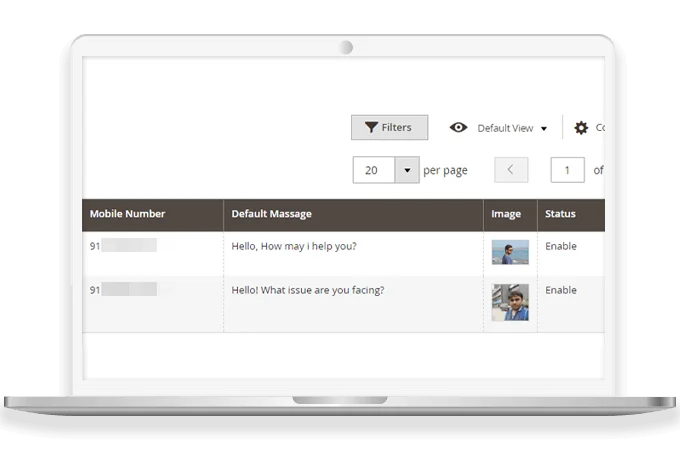
Task: Open the second row's profile image thumbnail
Action: (x=509, y=301)
